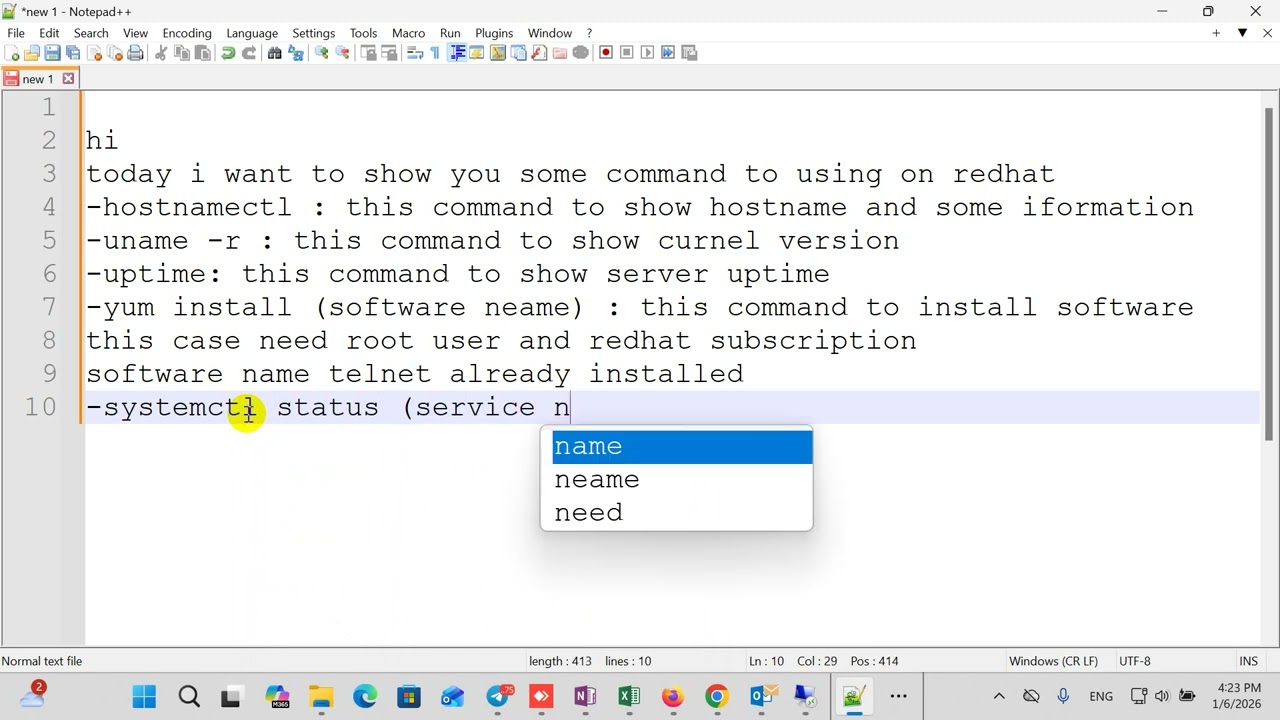The image size is (1280, 720).
Task: Open the View menu
Action: pos(135,33)
